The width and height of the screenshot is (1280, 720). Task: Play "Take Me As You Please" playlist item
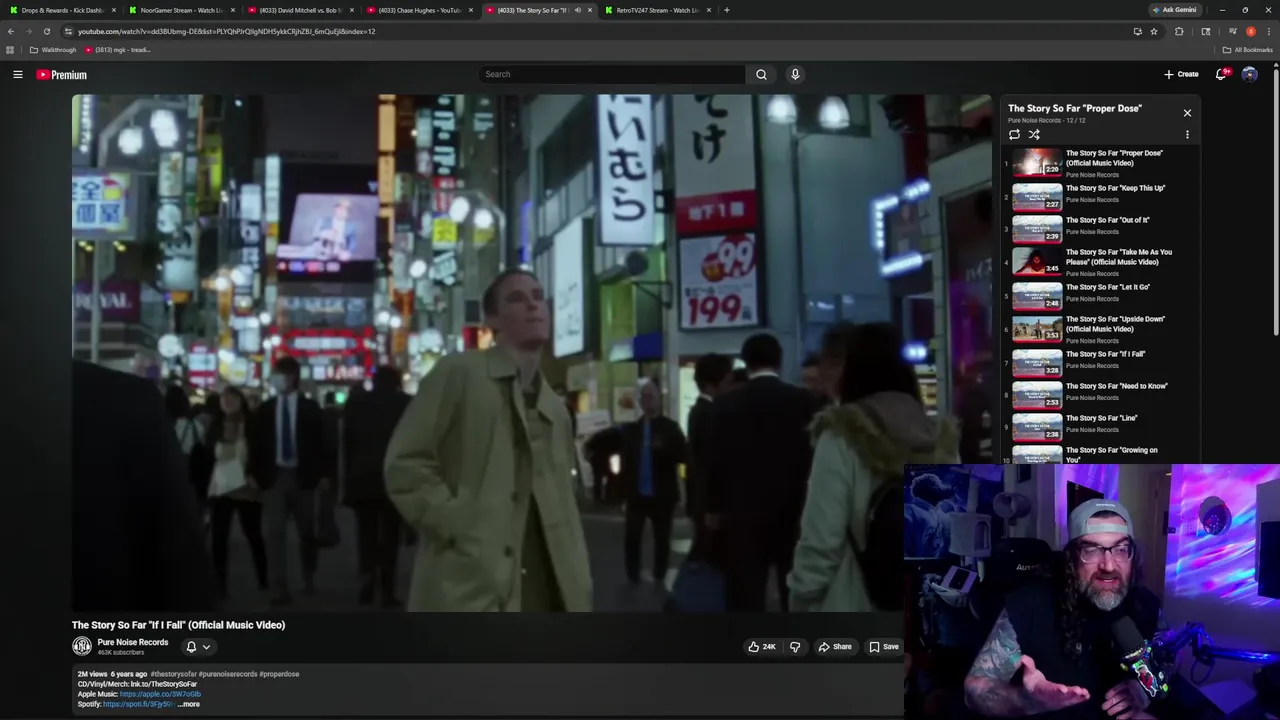pyautogui.click(x=1100, y=262)
